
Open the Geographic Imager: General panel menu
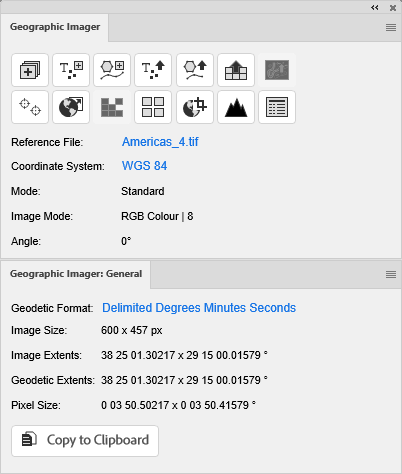[391, 274]
